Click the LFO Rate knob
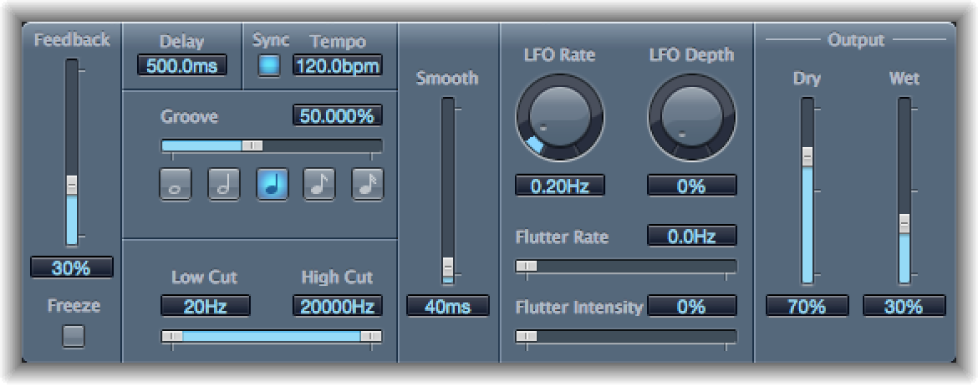Screen dimensions: 978x386 click(x=559, y=117)
